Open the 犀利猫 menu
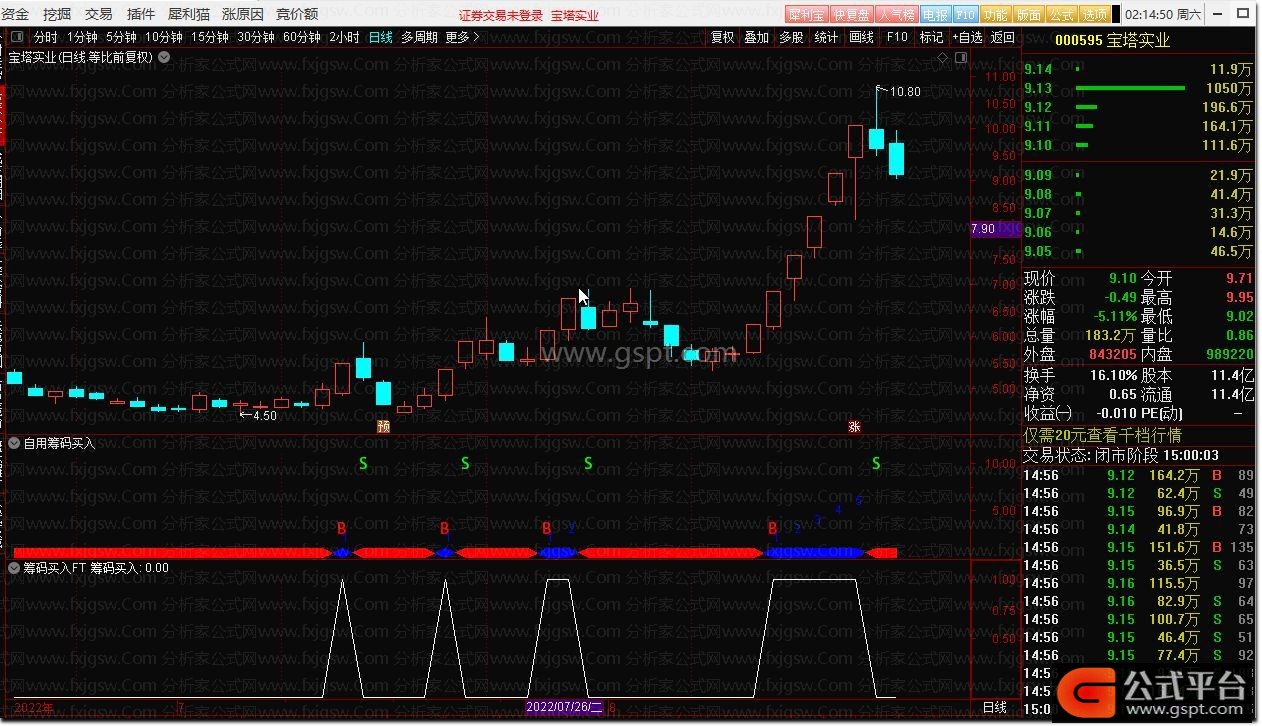Viewport: 1262px width, 726px height. 189,14
